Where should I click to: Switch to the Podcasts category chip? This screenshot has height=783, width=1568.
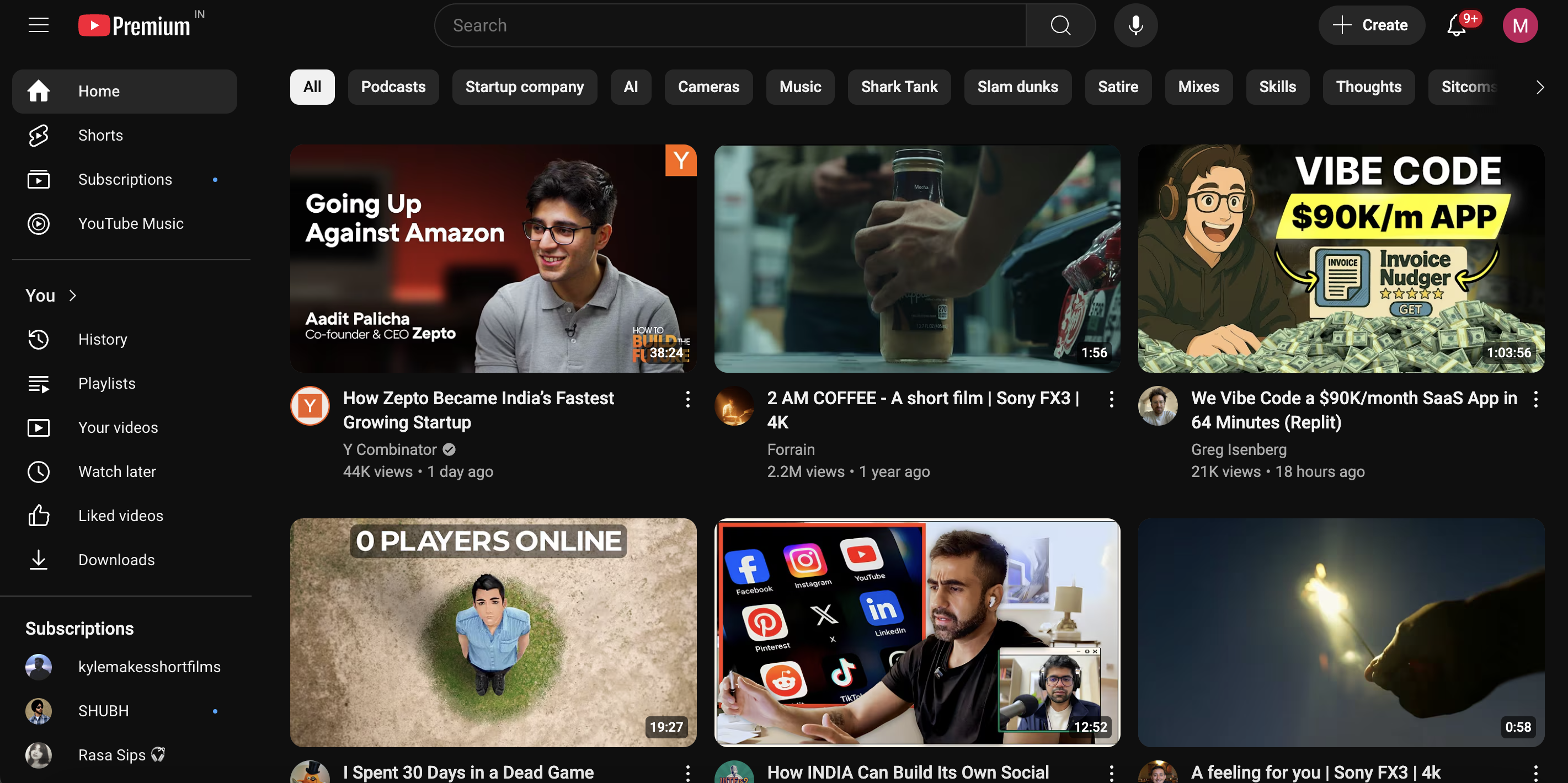coord(393,87)
